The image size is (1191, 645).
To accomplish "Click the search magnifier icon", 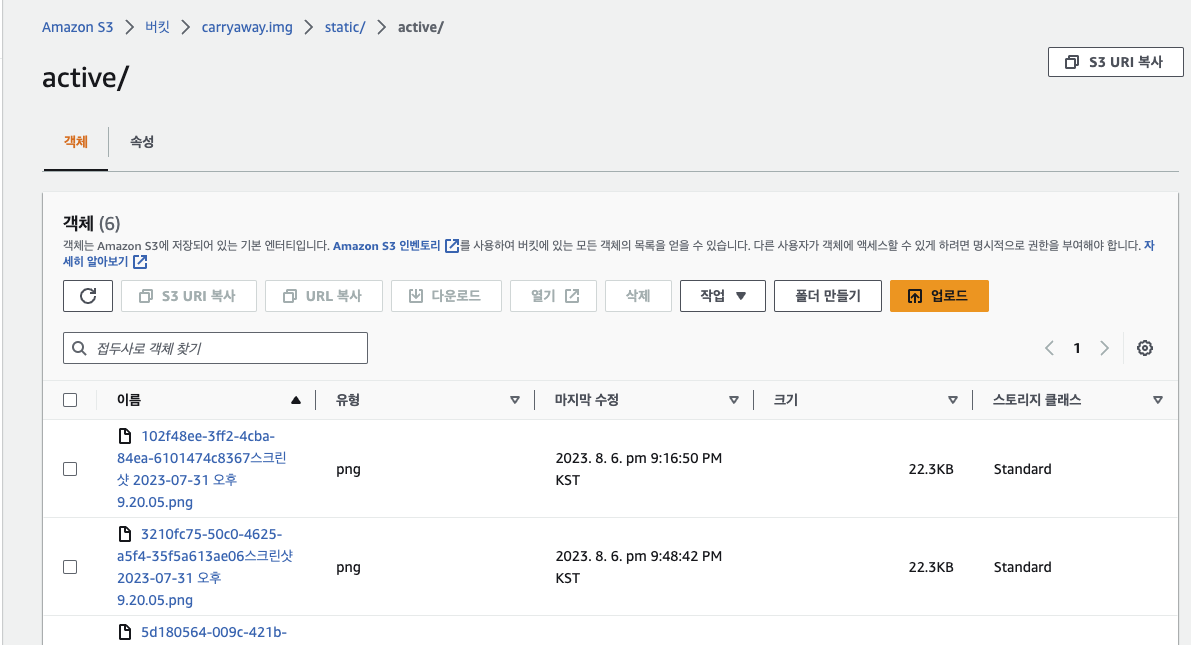I will pos(79,348).
